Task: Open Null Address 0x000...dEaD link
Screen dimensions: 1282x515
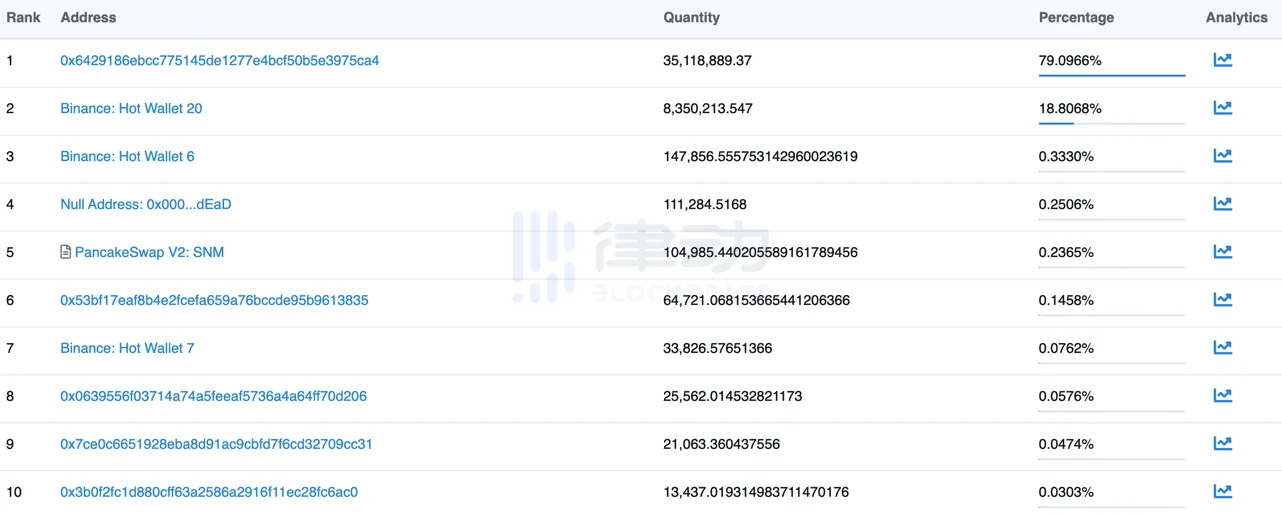Action: [x=146, y=204]
